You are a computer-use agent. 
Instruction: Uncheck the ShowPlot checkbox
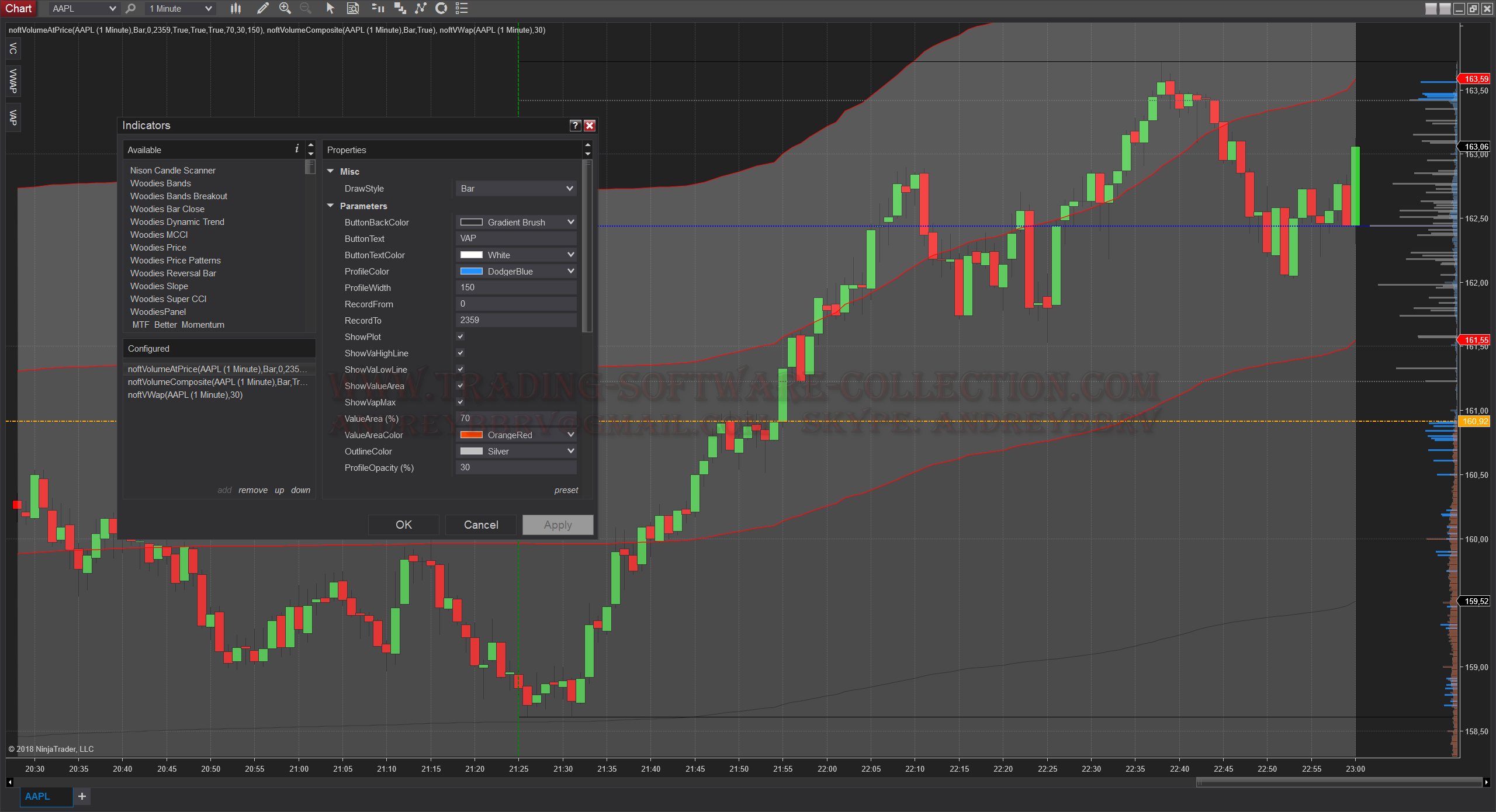[x=460, y=336]
